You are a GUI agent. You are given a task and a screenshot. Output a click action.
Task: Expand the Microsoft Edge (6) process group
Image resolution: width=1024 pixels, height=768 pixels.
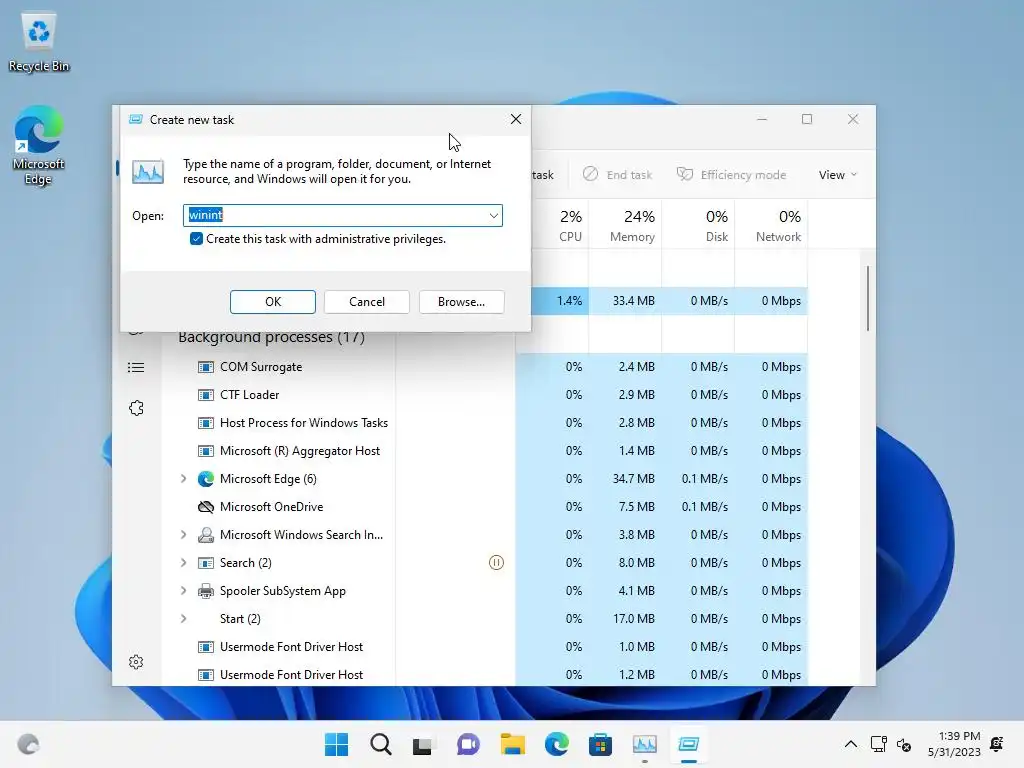(x=184, y=479)
